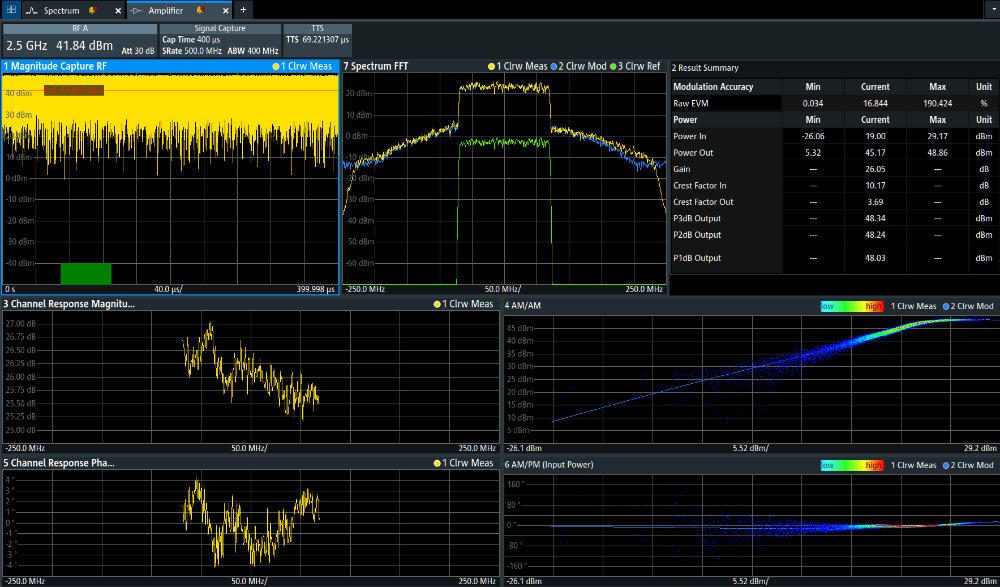Viewport: 1000px width, 587px height.
Task: Click the Amplifier tab amplifier icon
Action: [x=137, y=10]
